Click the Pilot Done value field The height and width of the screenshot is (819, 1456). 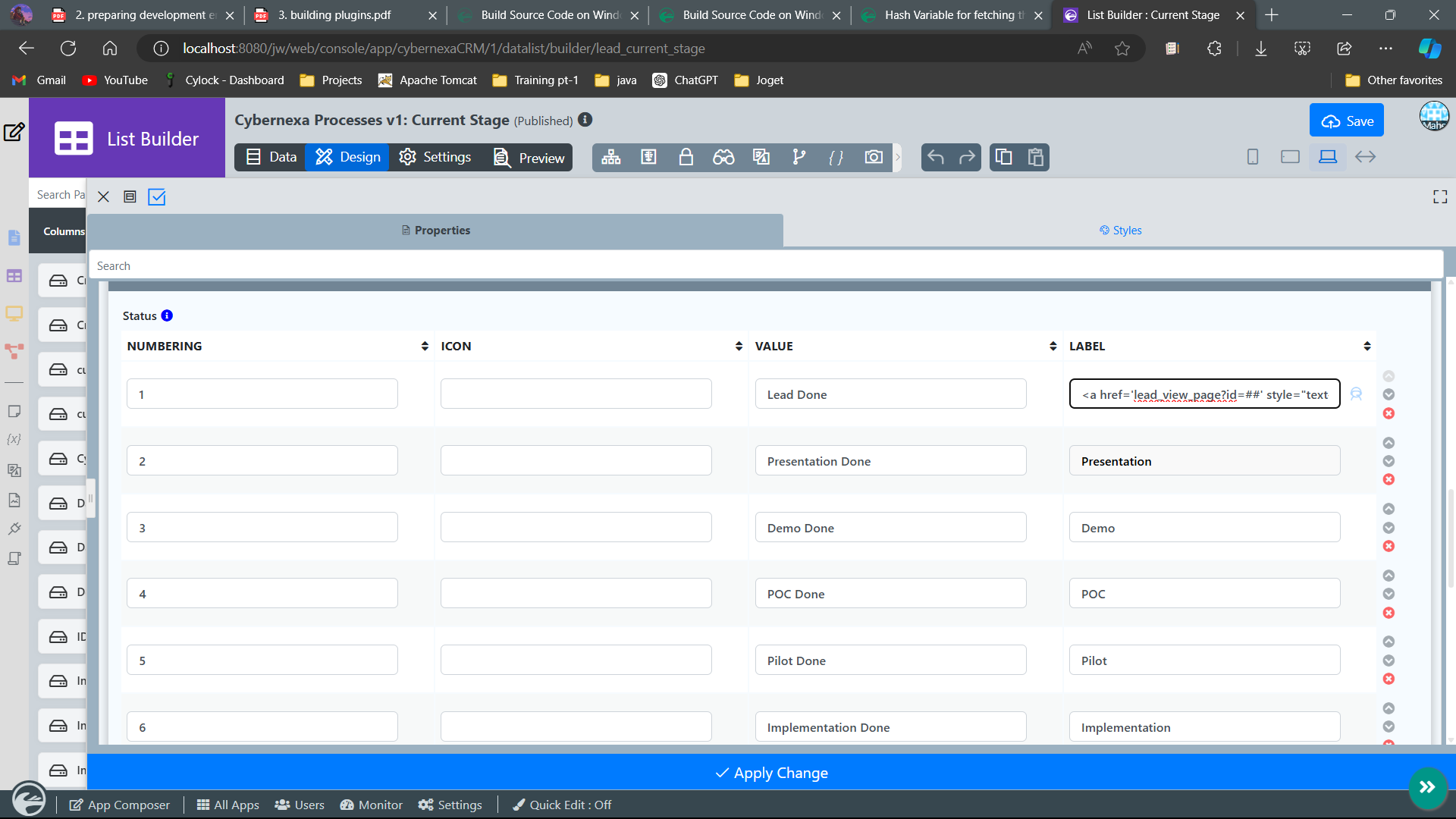click(890, 661)
